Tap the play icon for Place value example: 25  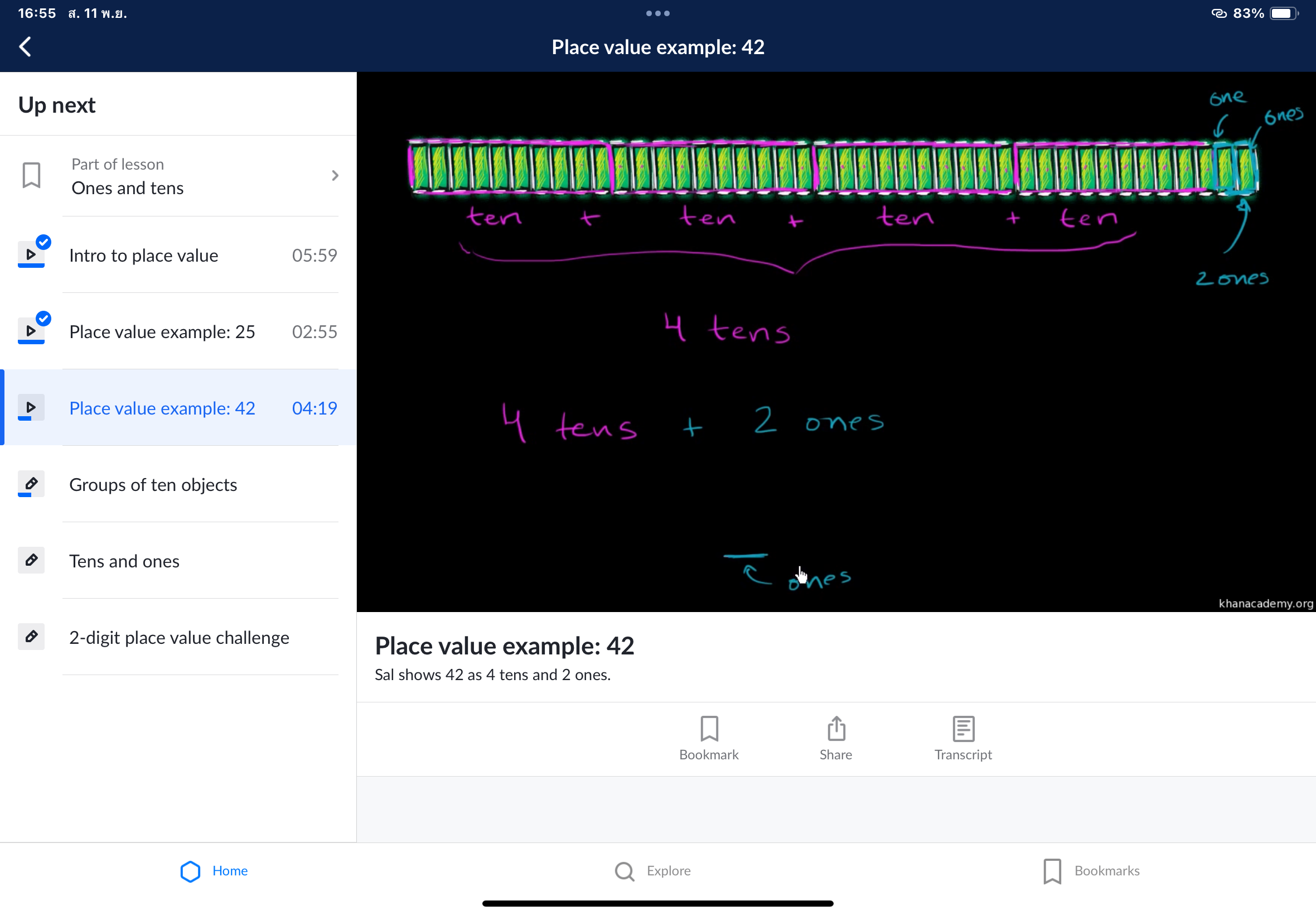coord(32,331)
